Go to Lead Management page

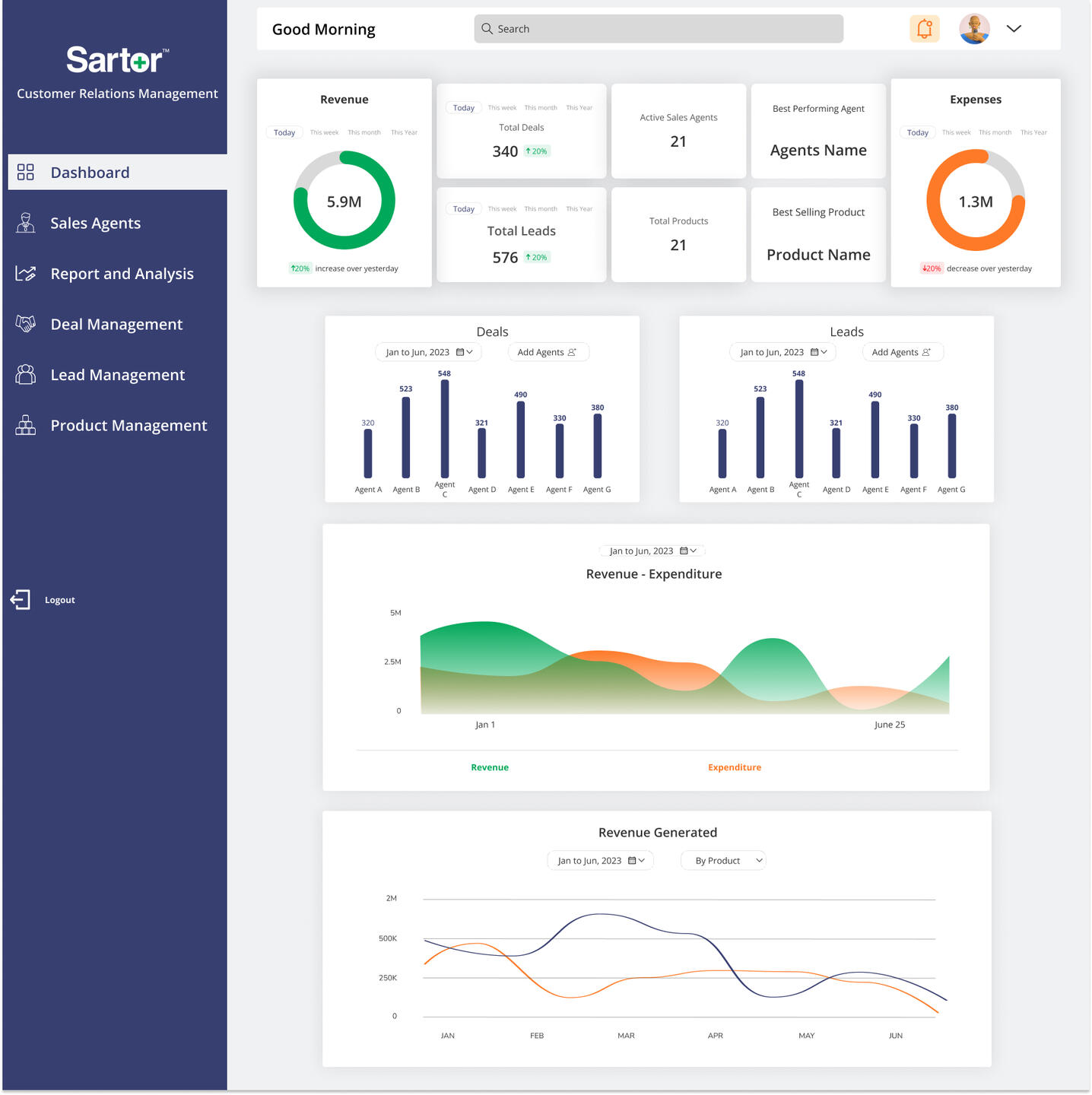(117, 375)
